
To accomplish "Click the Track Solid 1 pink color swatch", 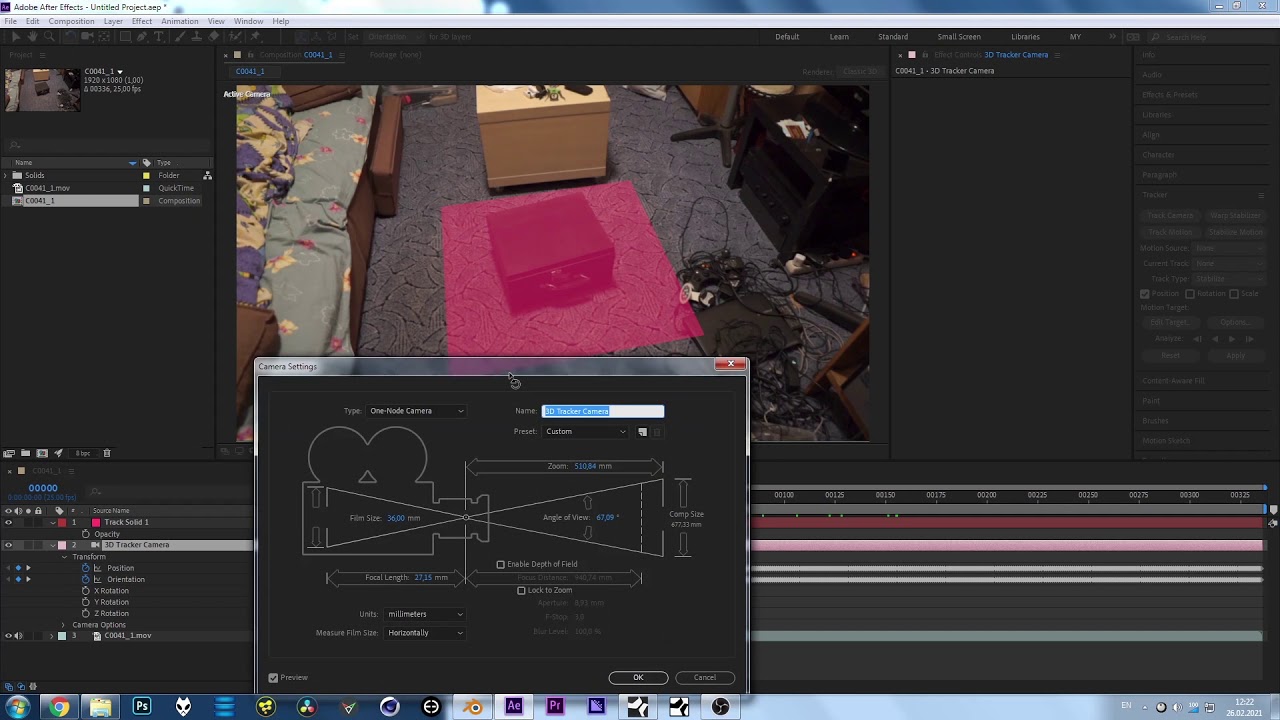I will point(96,522).
